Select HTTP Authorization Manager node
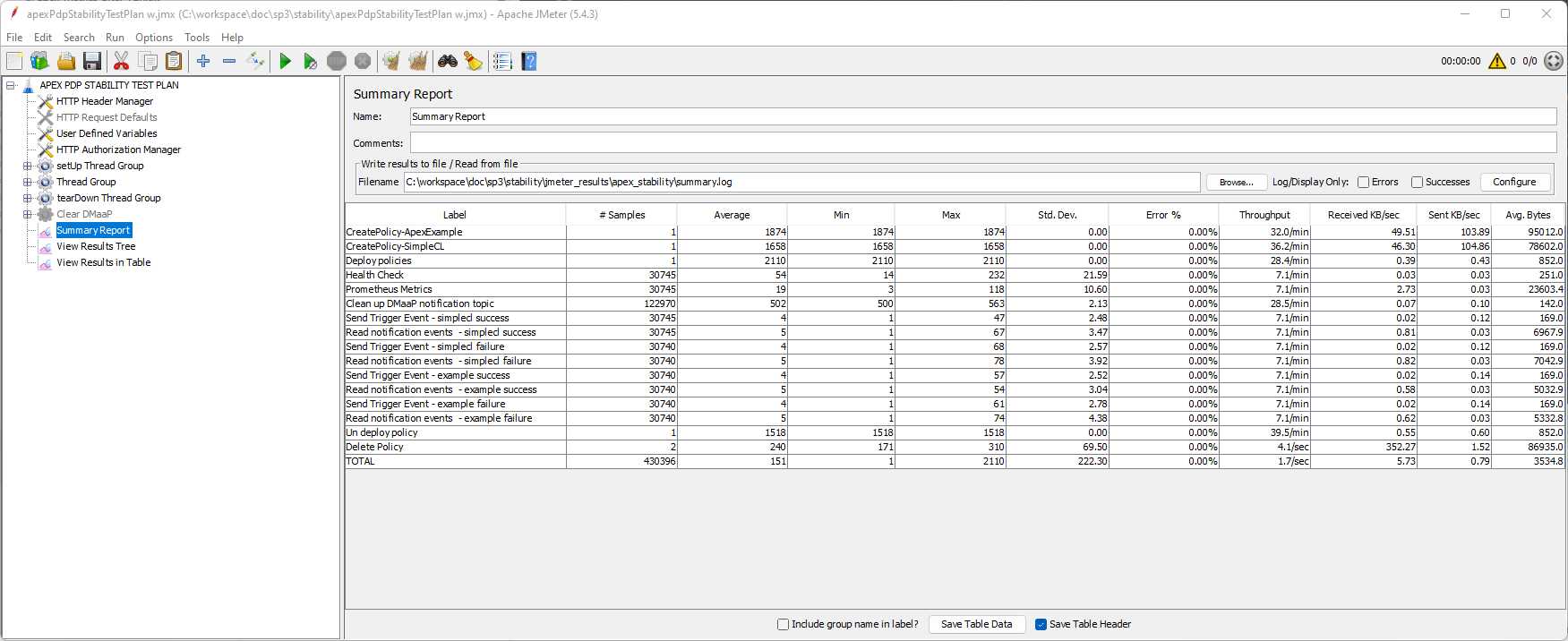Viewport: 1568px width, 641px height. 118,150
